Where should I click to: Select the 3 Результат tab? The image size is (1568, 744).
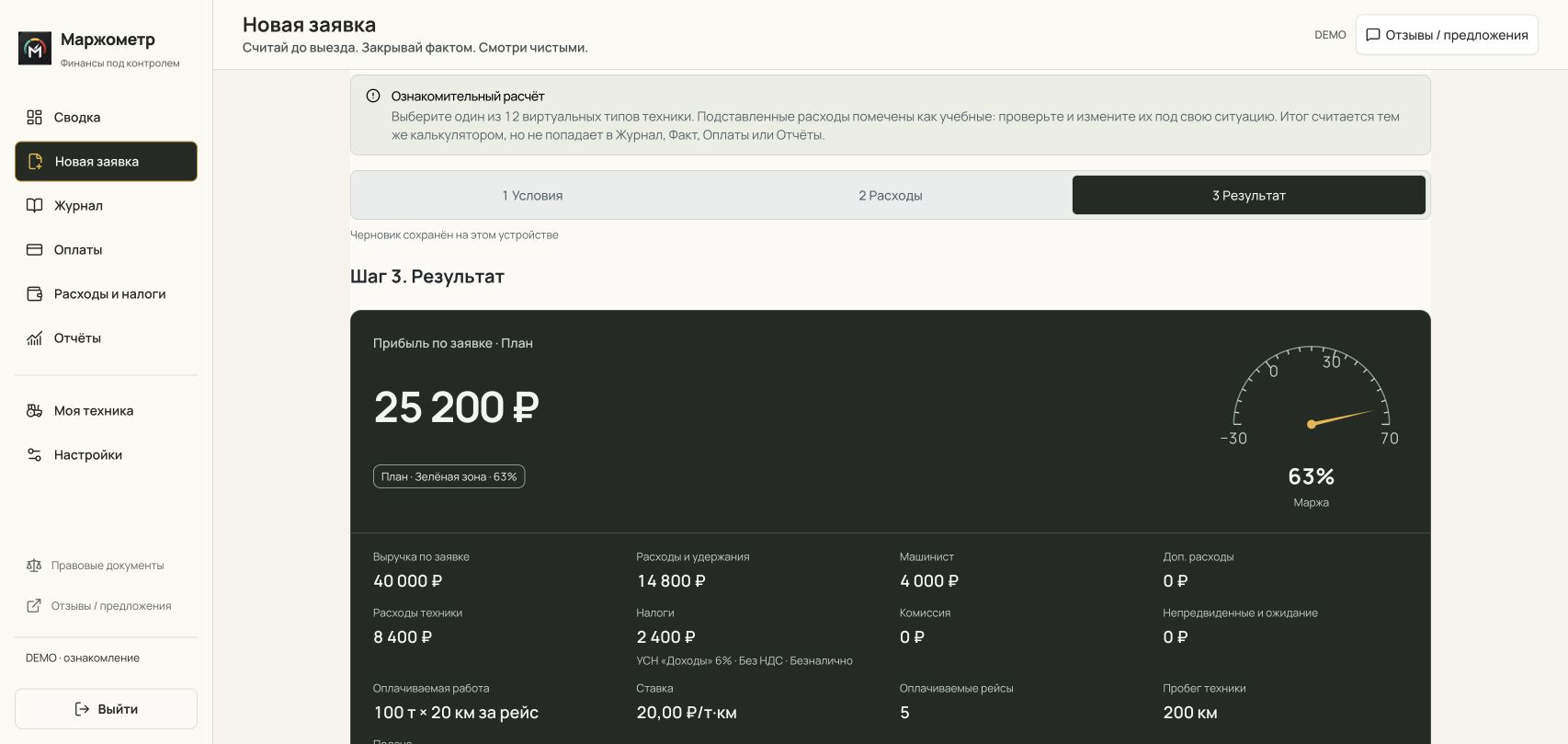(1249, 195)
